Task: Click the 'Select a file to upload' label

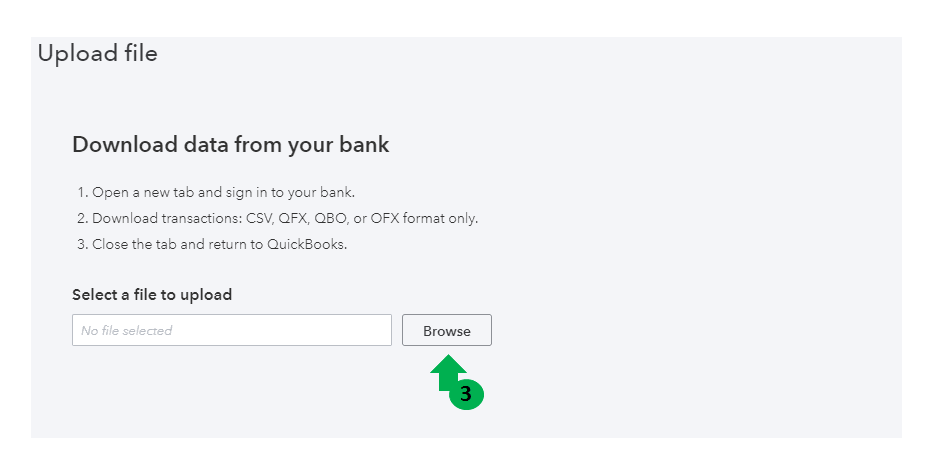Action: (x=152, y=295)
